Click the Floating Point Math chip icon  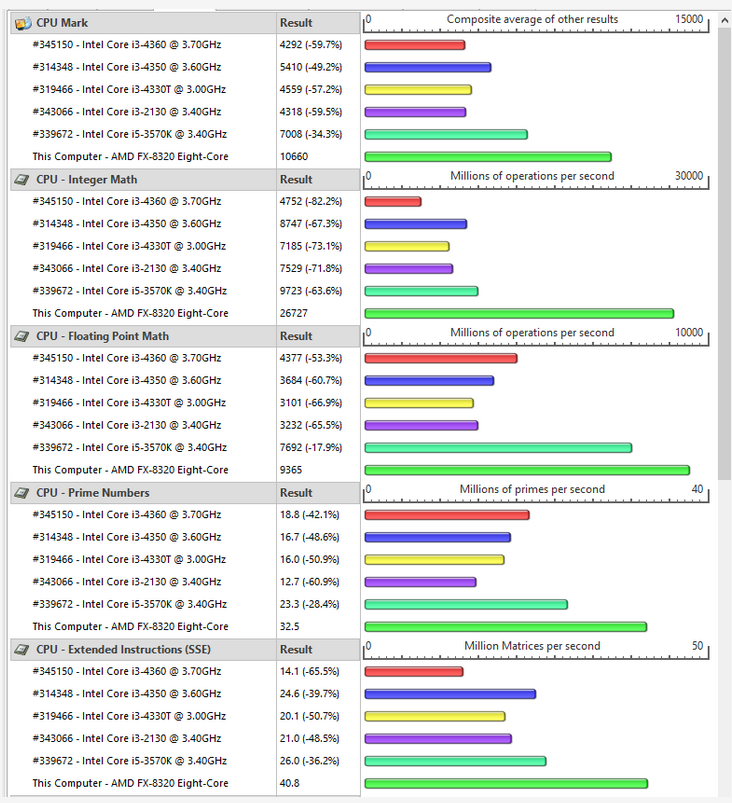[x=22, y=336]
